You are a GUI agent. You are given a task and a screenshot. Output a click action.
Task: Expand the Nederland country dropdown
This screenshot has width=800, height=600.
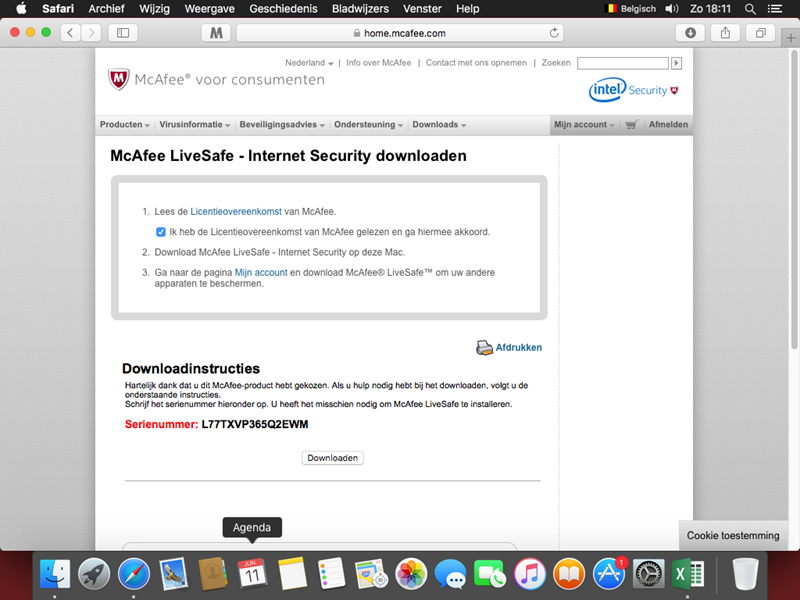pyautogui.click(x=309, y=63)
